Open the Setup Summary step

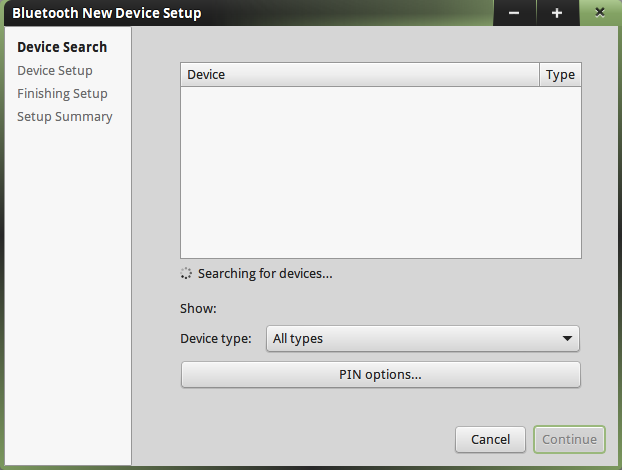pyautogui.click(x=65, y=116)
